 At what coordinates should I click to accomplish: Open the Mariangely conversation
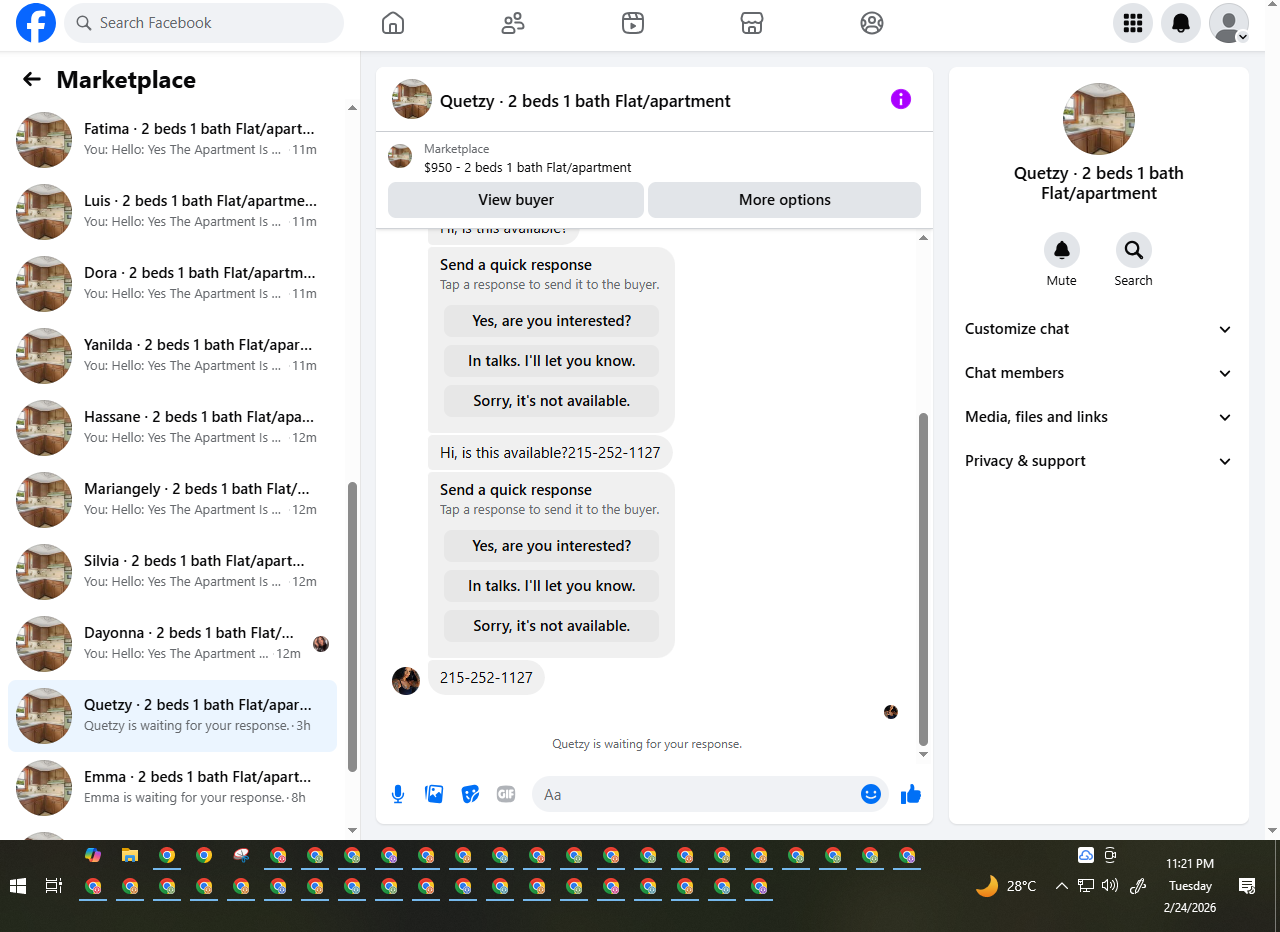point(172,500)
